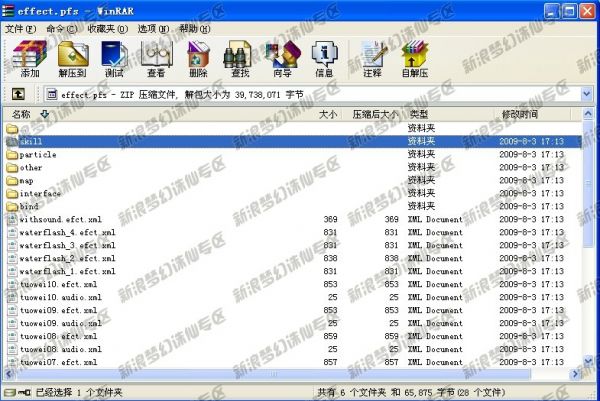Click the 解压到 (Extract To) icon
Screen dimensions: 600x401
coord(73,59)
